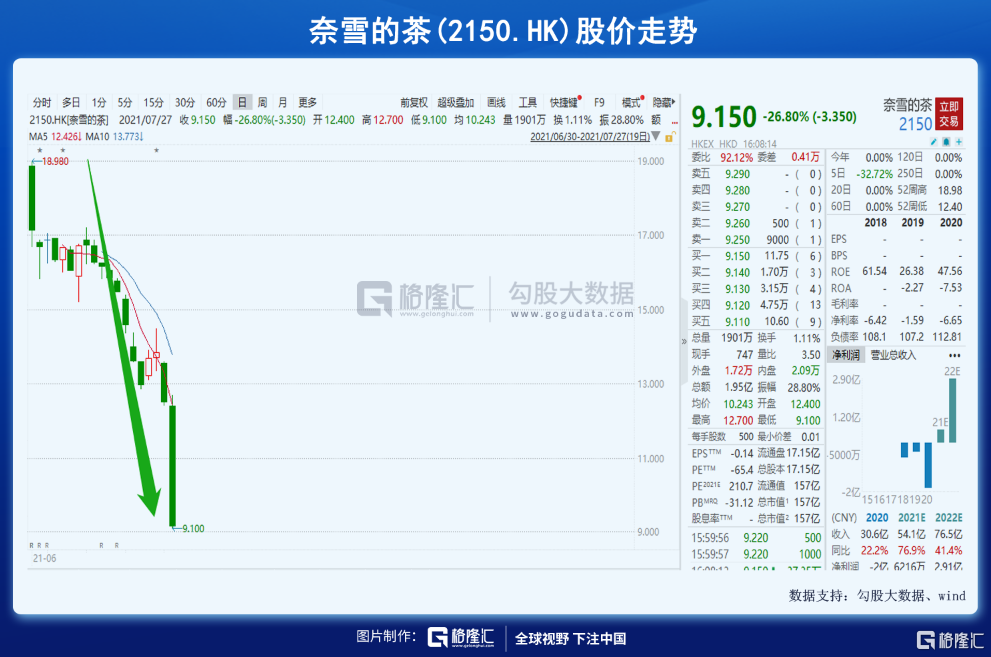991x657 pixels.
Task: Select the 日 daily K-line tab
Action: (x=242, y=102)
